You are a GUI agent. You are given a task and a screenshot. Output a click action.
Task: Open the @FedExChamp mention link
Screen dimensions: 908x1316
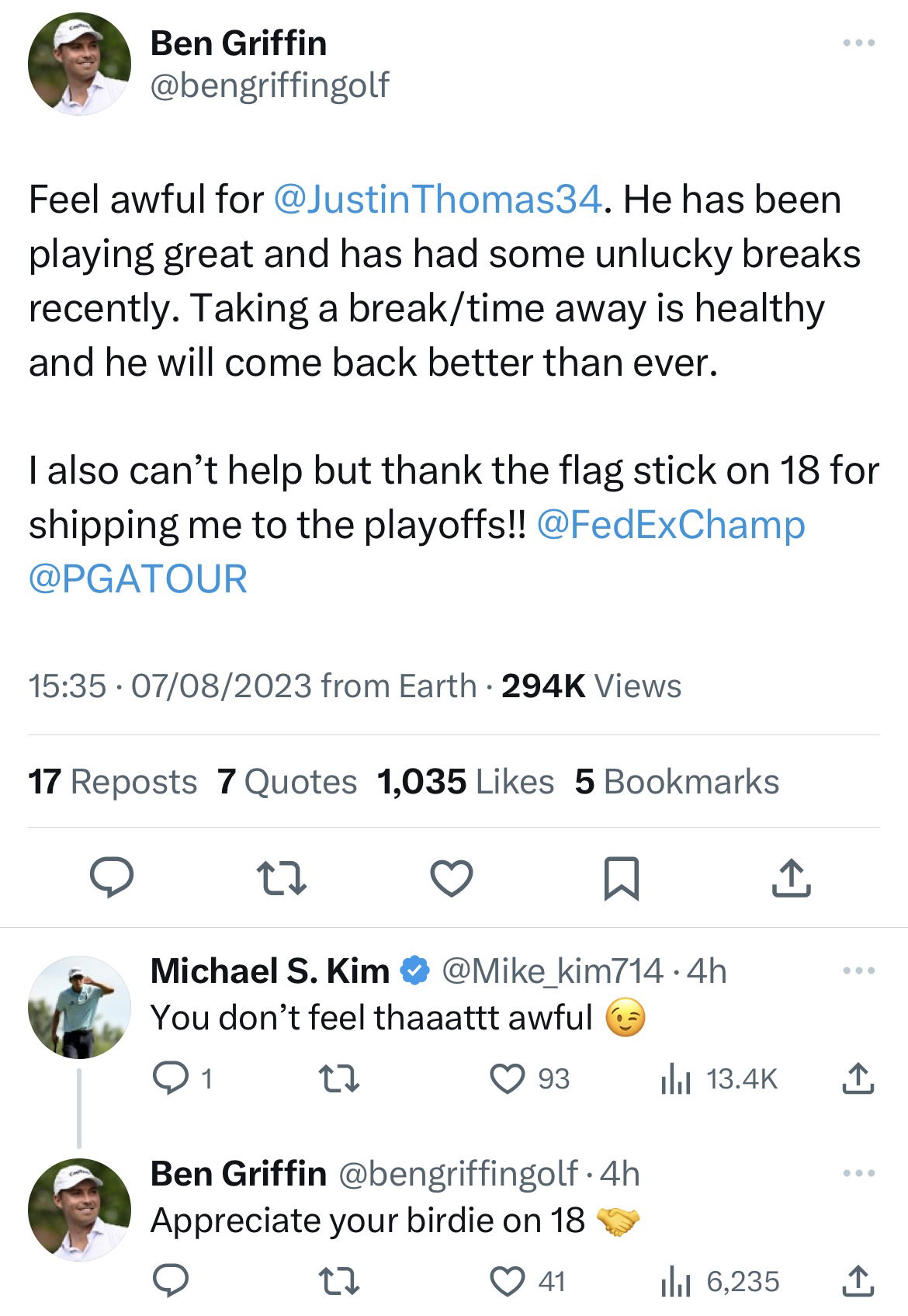click(671, 525)
